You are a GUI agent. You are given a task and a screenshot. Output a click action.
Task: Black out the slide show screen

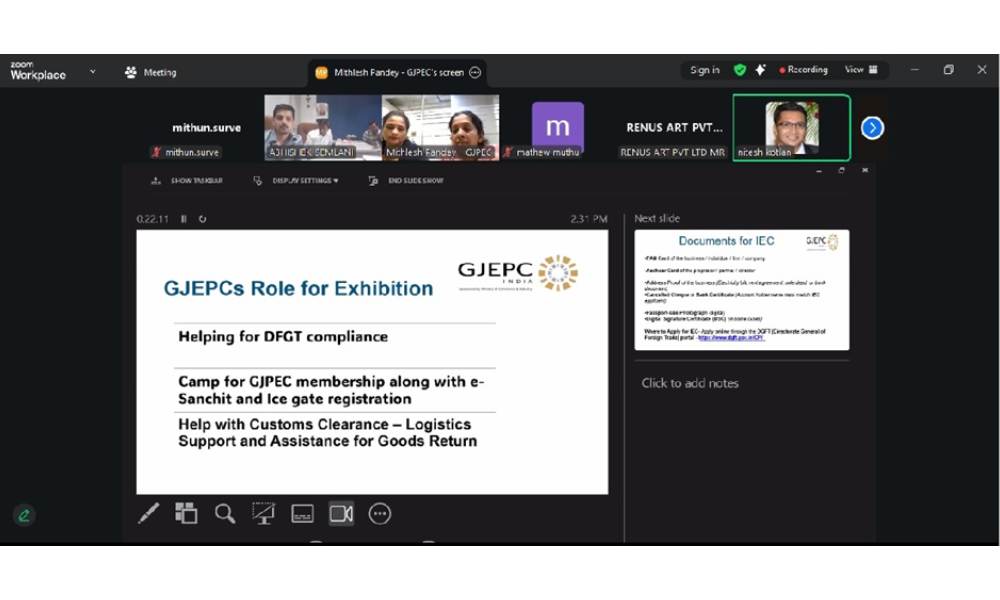264,514
